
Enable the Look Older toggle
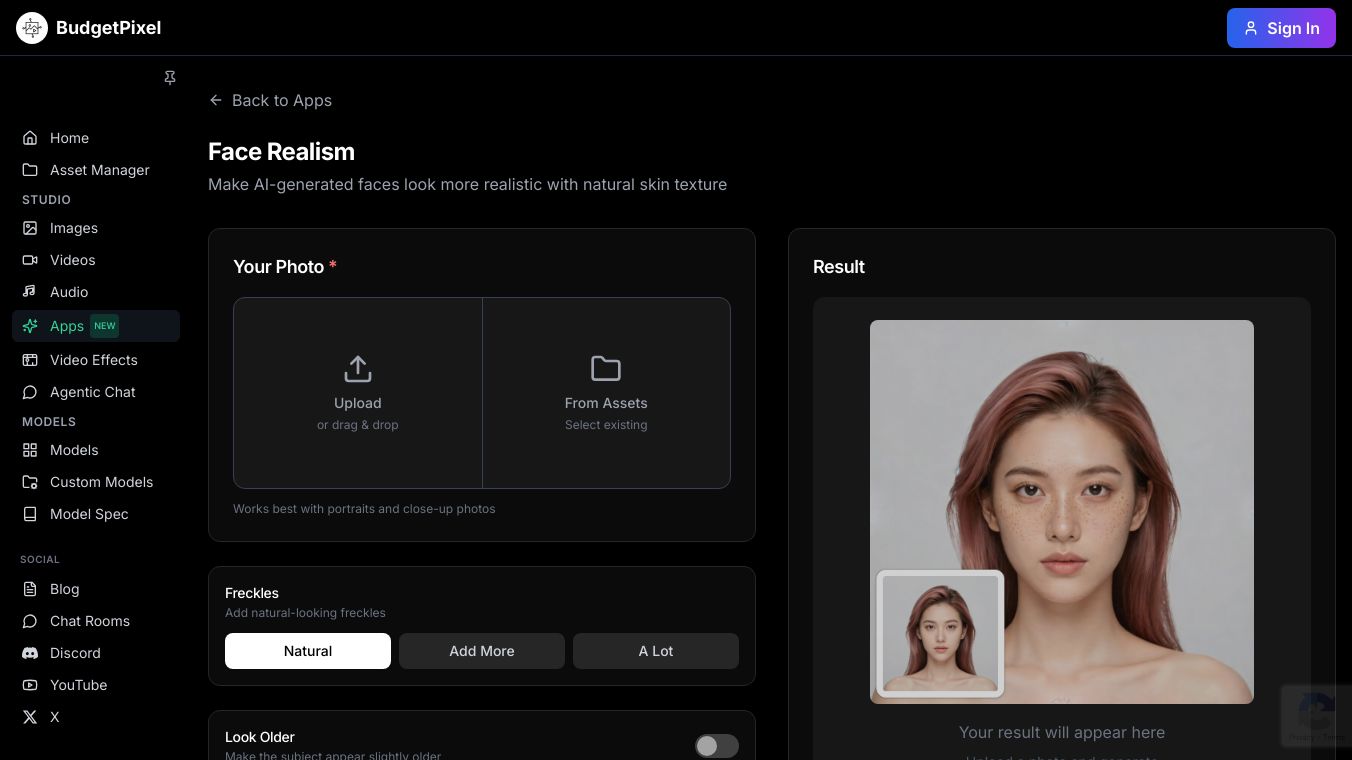[716, 746]
